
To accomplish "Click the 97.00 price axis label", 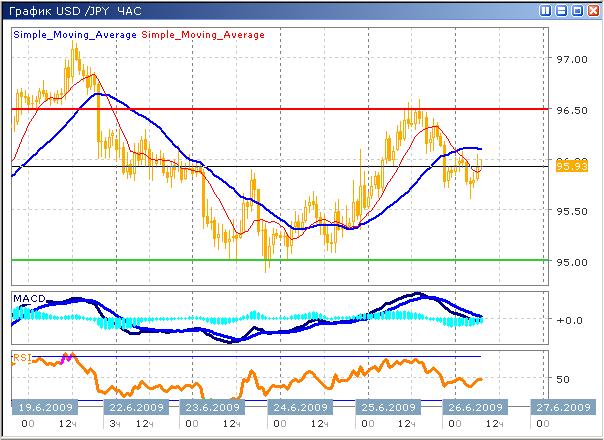I will point(570,59).
